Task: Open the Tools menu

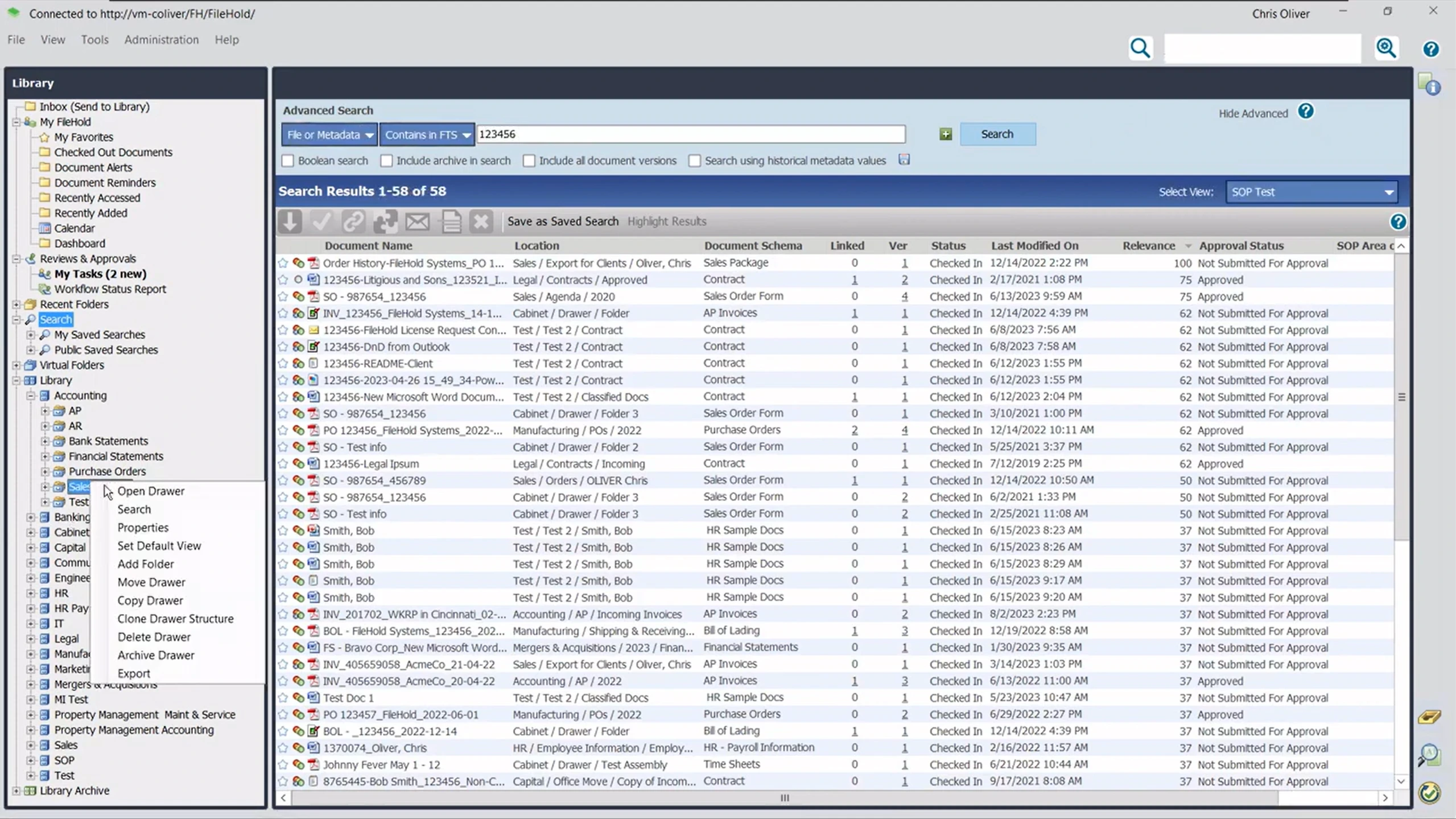Action: [x=94, y=40]
